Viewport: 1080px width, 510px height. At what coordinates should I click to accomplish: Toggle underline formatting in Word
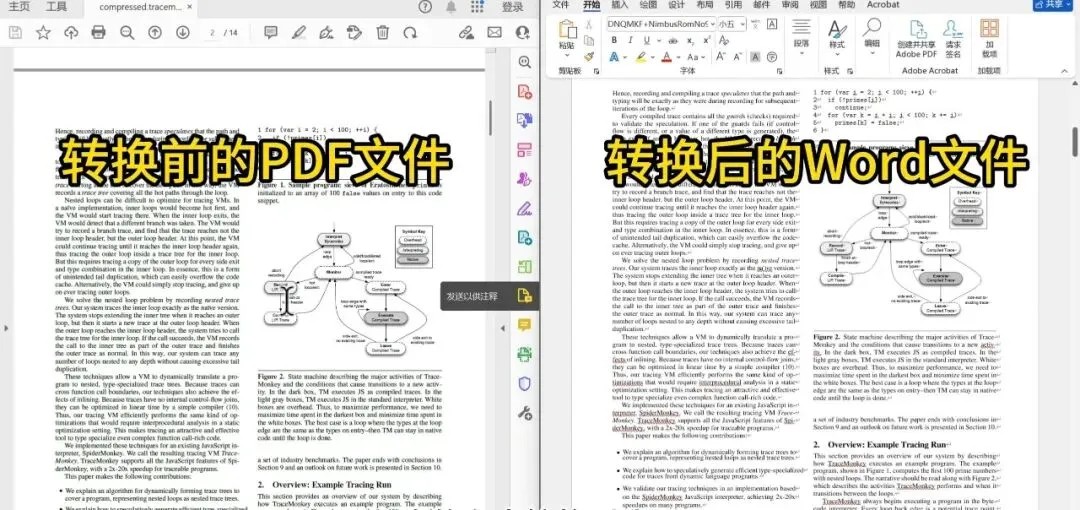(x=646, y=41)
